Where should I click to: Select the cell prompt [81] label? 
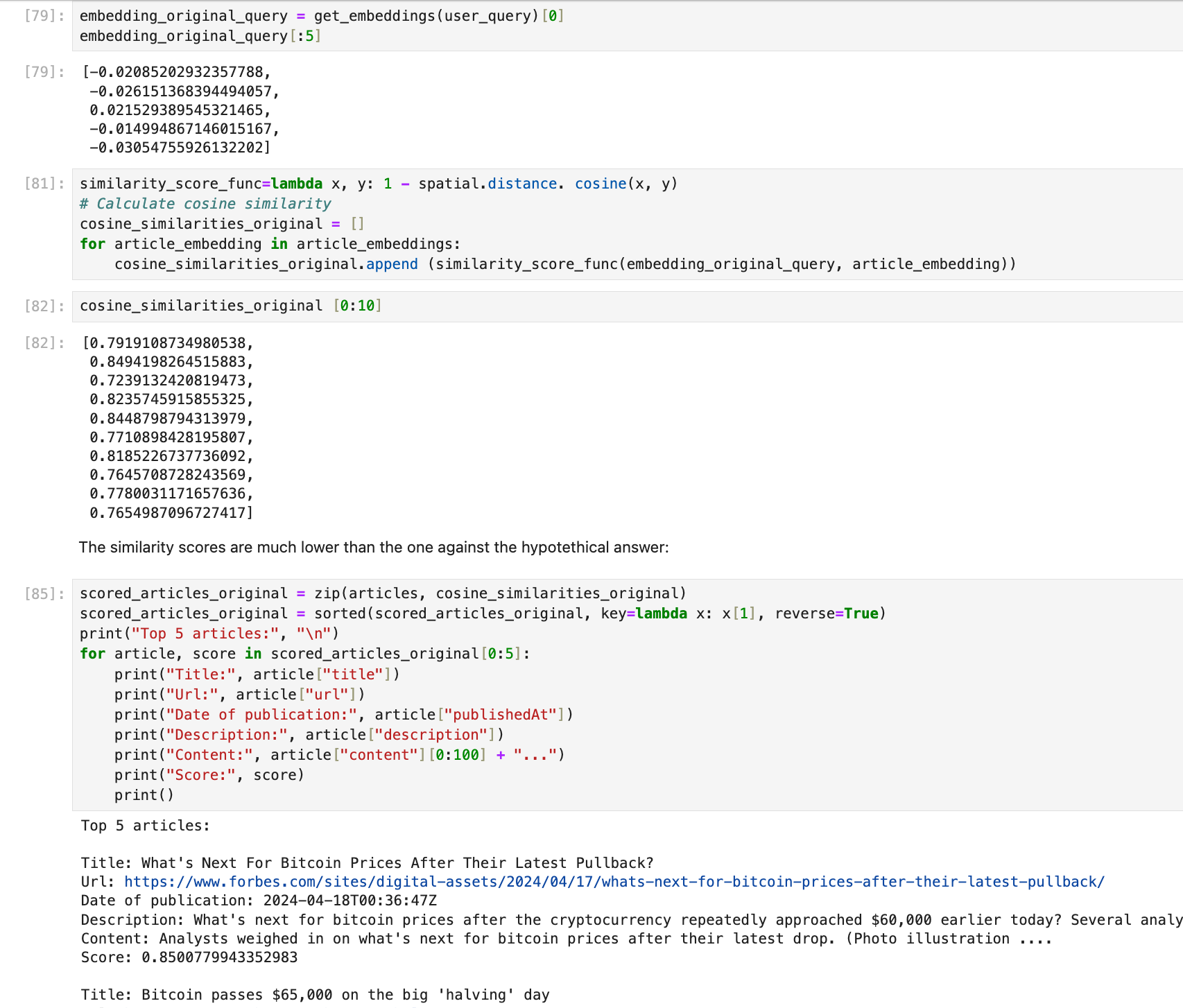click(44, 184)
